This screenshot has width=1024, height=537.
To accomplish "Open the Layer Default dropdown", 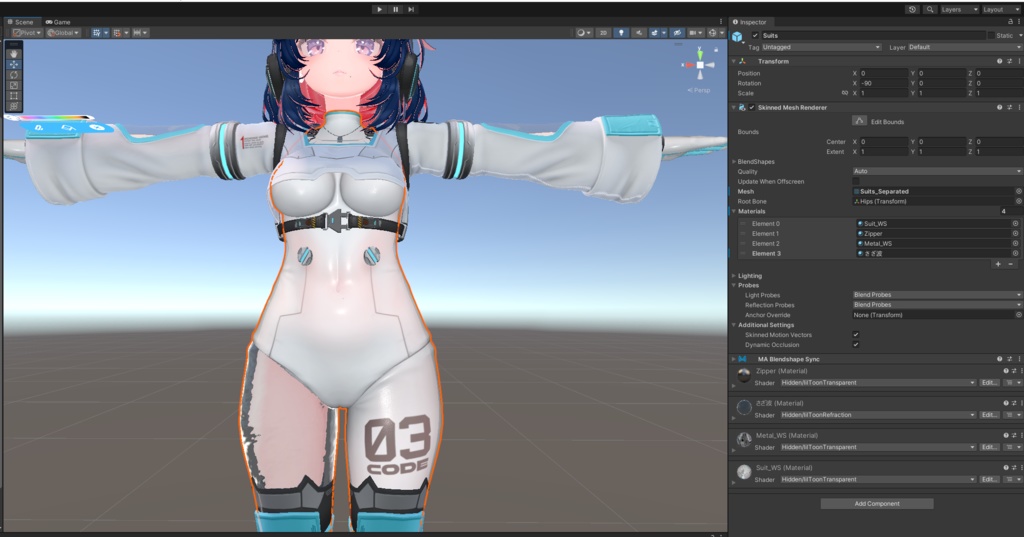I will point(964,47).
